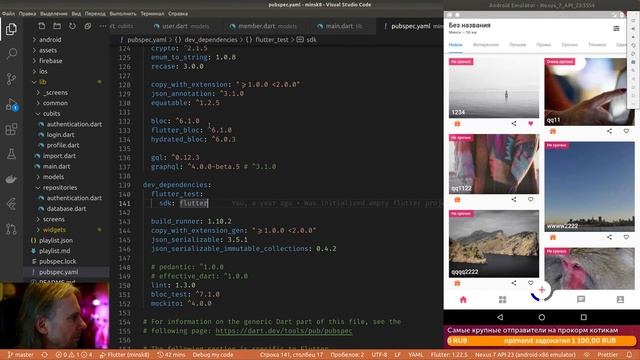Open explorer more actions ellipsis
This screenshot has width=640, height=360.
pos(102,26)
